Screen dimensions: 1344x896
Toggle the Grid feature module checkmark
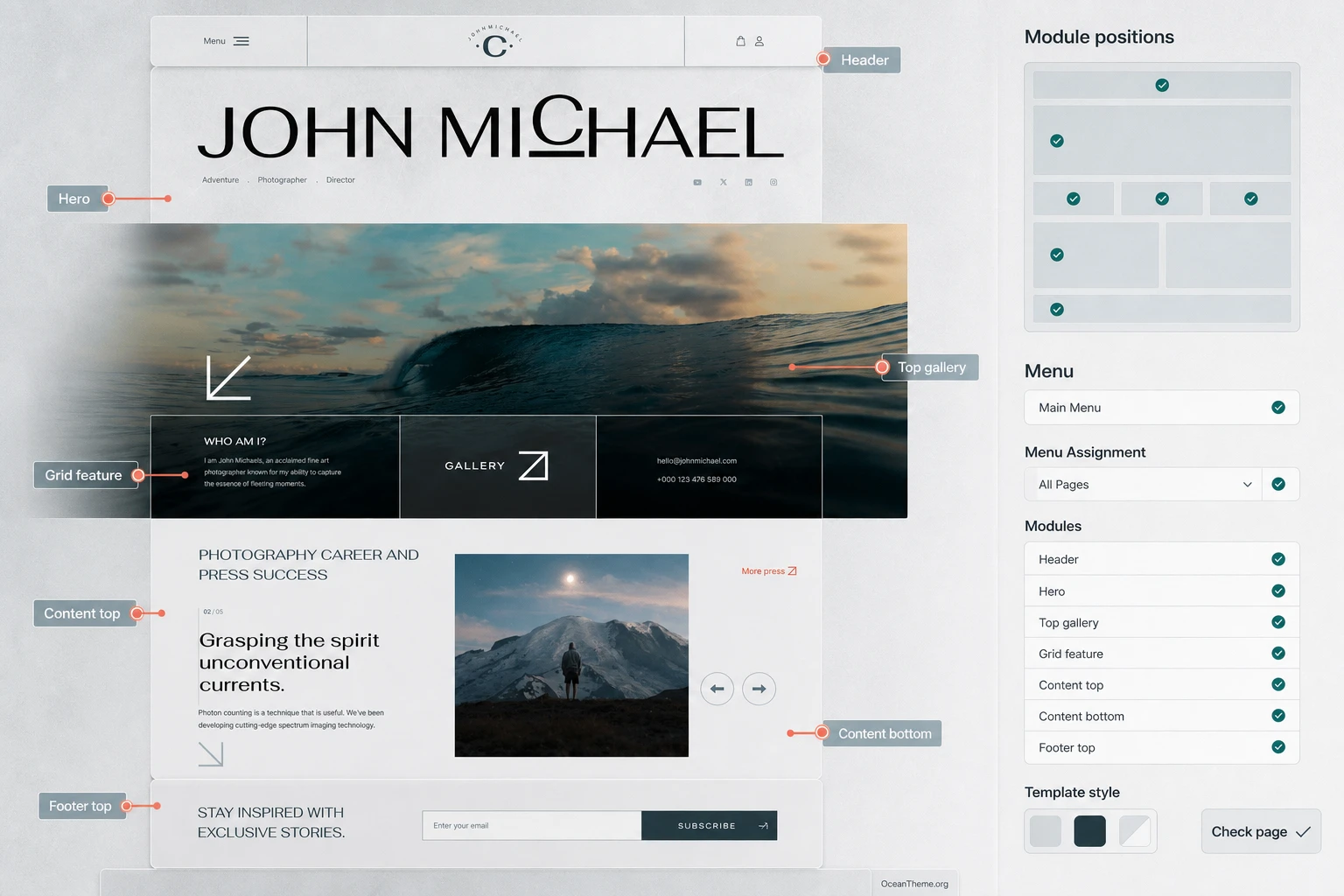click(x=1278, y=654)
